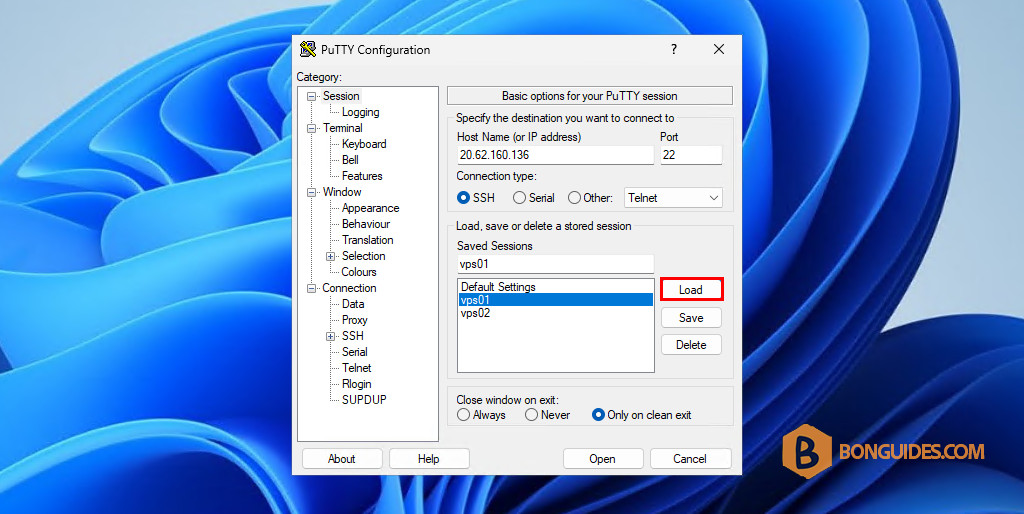Collapse the Connection tree node
1024x514 pixels.
coord(312,289)
